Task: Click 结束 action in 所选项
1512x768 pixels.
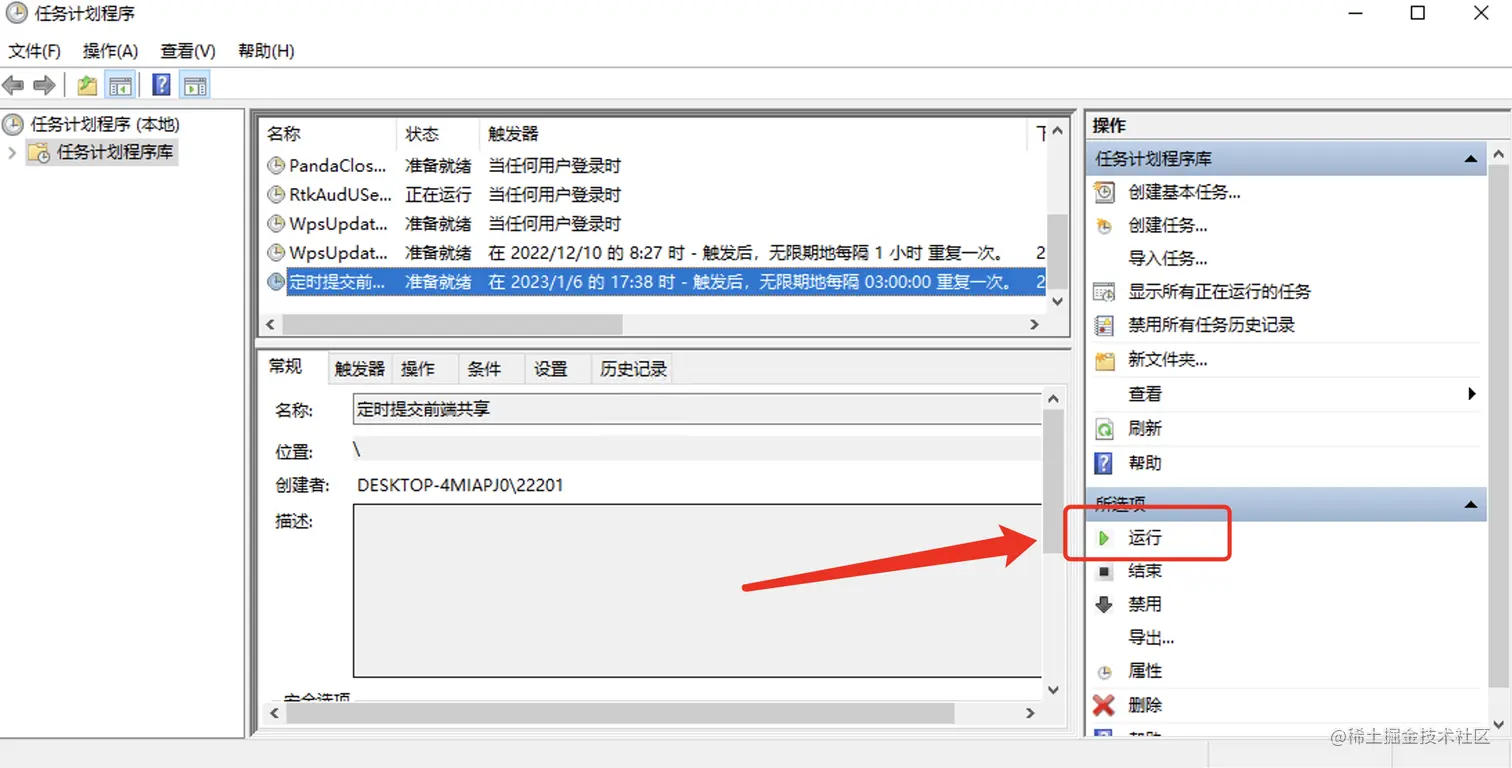Action: [x=1145, y=572]
